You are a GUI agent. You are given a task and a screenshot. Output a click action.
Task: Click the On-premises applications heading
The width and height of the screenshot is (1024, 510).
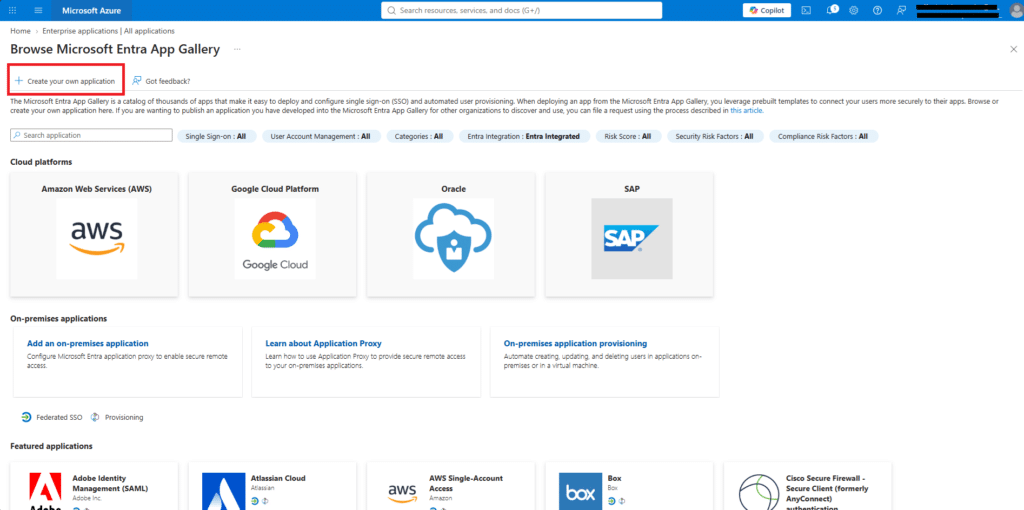click(58, 319)
